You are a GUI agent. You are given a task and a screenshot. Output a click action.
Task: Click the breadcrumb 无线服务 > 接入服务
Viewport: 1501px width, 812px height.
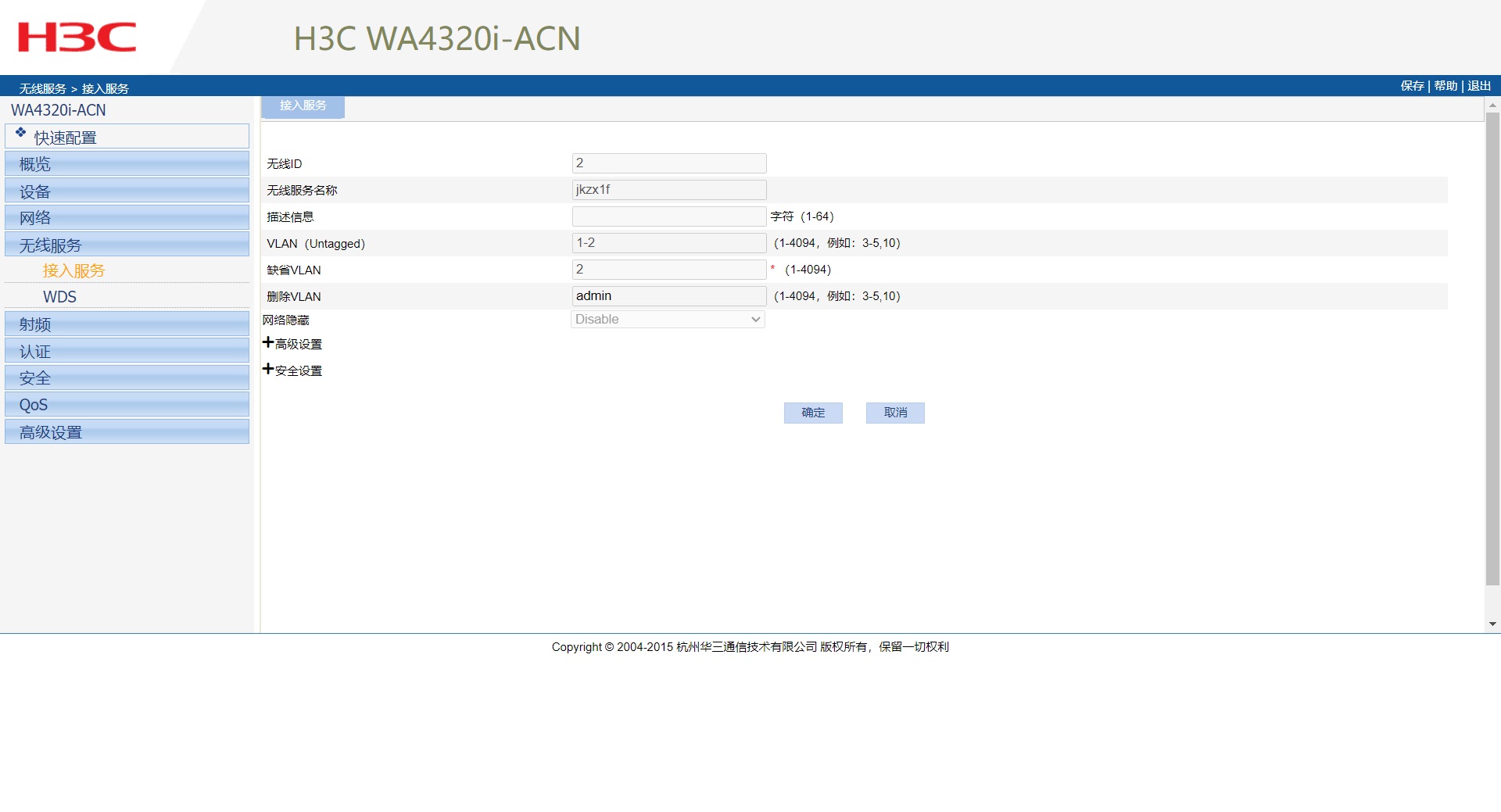coord(74,88)
